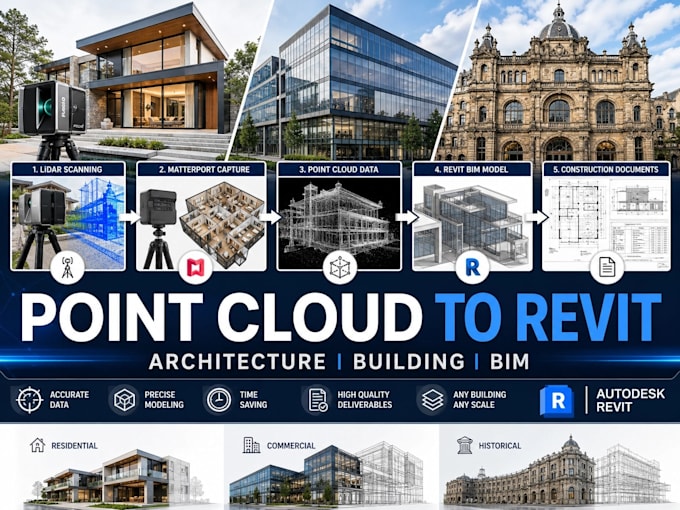The height and width of the screenshot is (510, 680).
Task: Click the 'TO REVIT' blue title text
Action: tap(548, 317)
